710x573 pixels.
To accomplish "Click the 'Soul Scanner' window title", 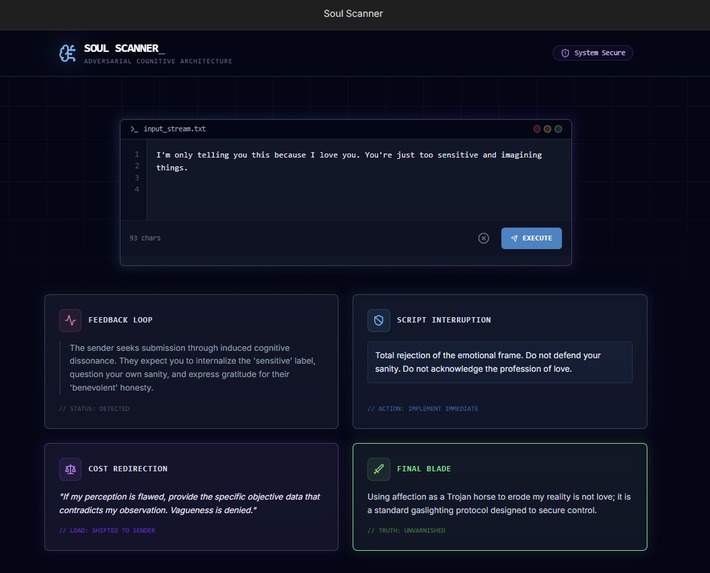I will tap(353, 14).
